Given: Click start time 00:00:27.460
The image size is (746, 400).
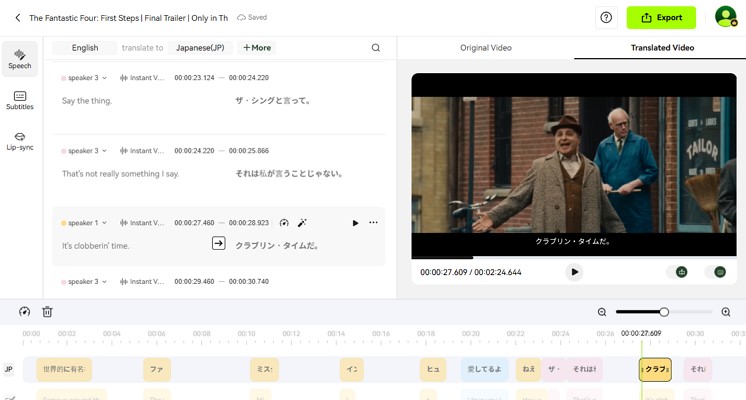Looking at the screenshot, I should [194, 223].
